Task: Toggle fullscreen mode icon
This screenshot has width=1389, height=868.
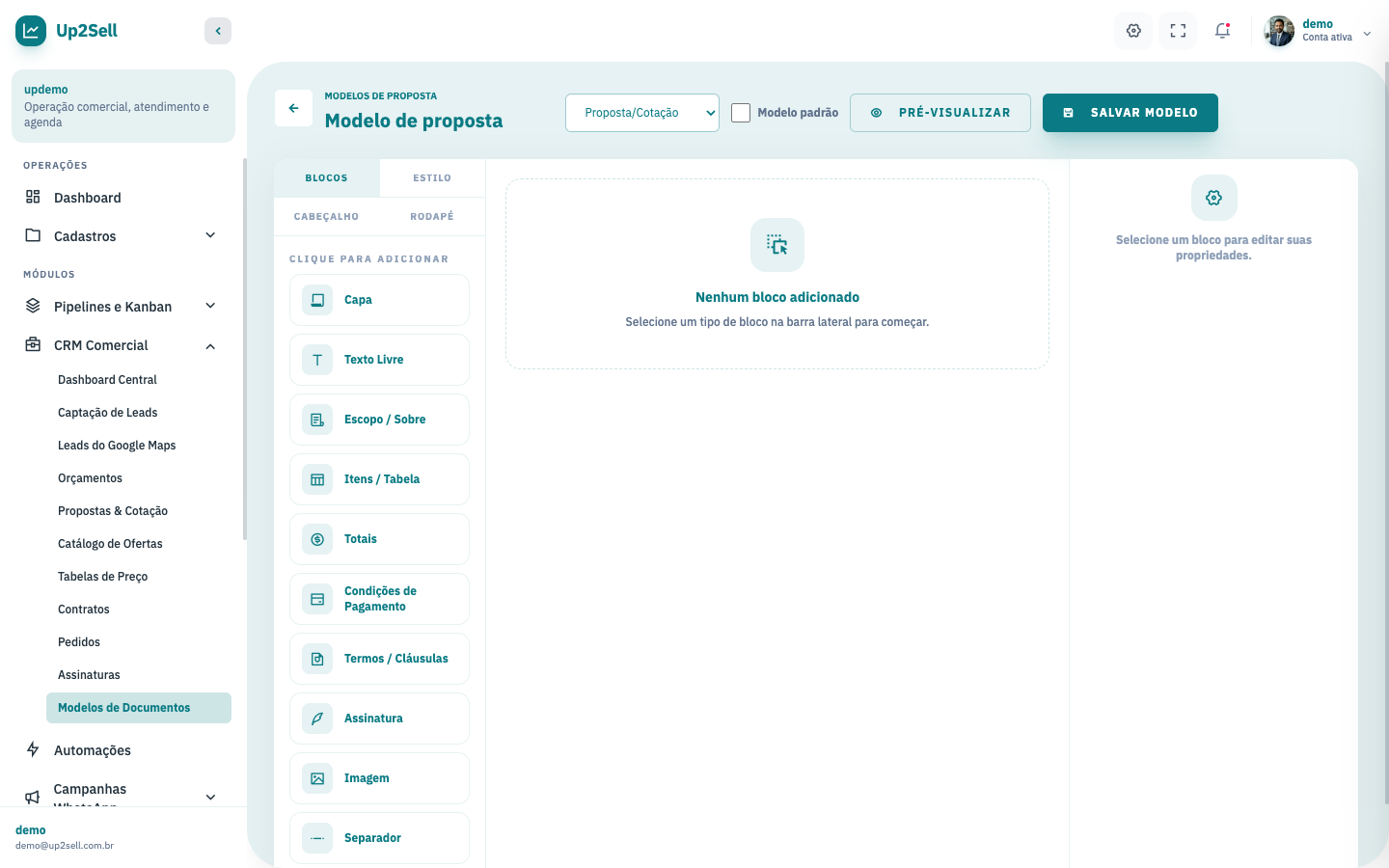Action: tap(1178, 31)
